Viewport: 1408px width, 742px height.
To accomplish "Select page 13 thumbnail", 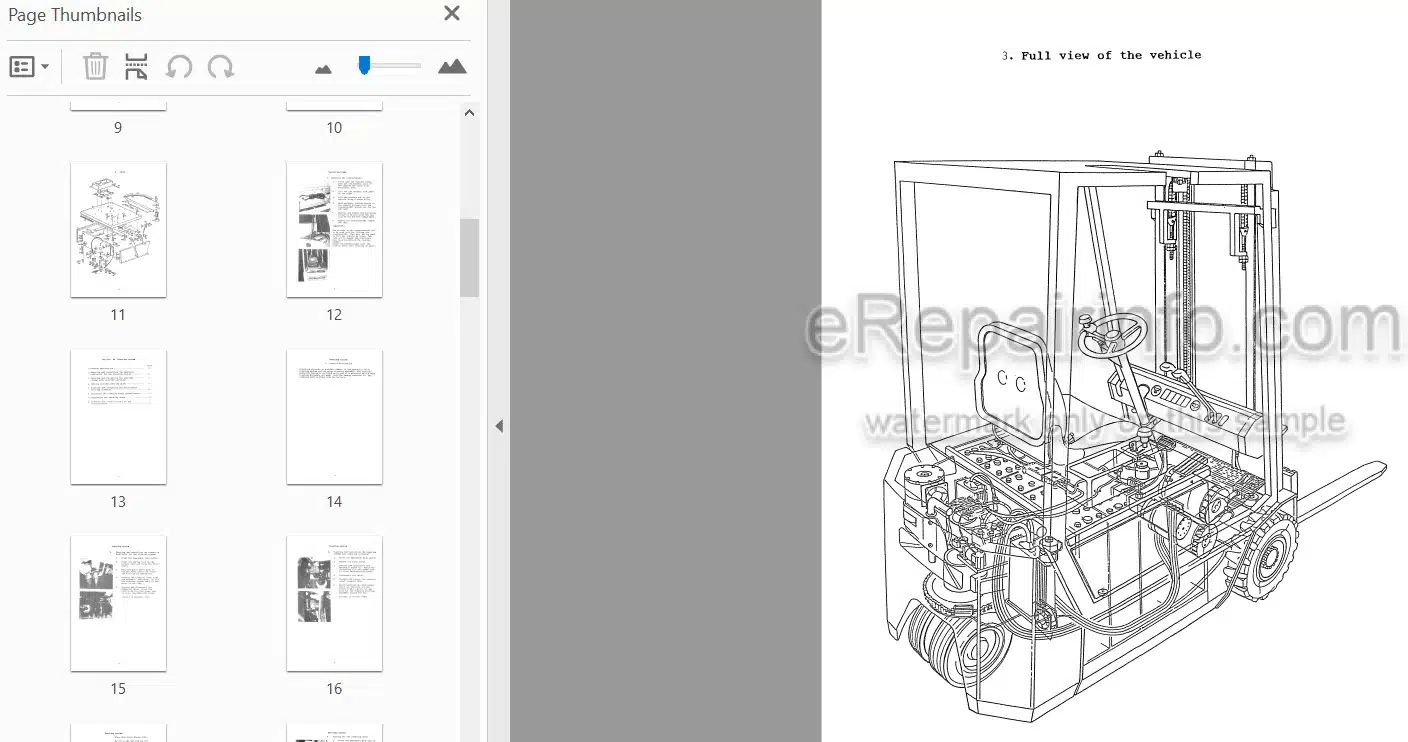I will pos(118,417).
